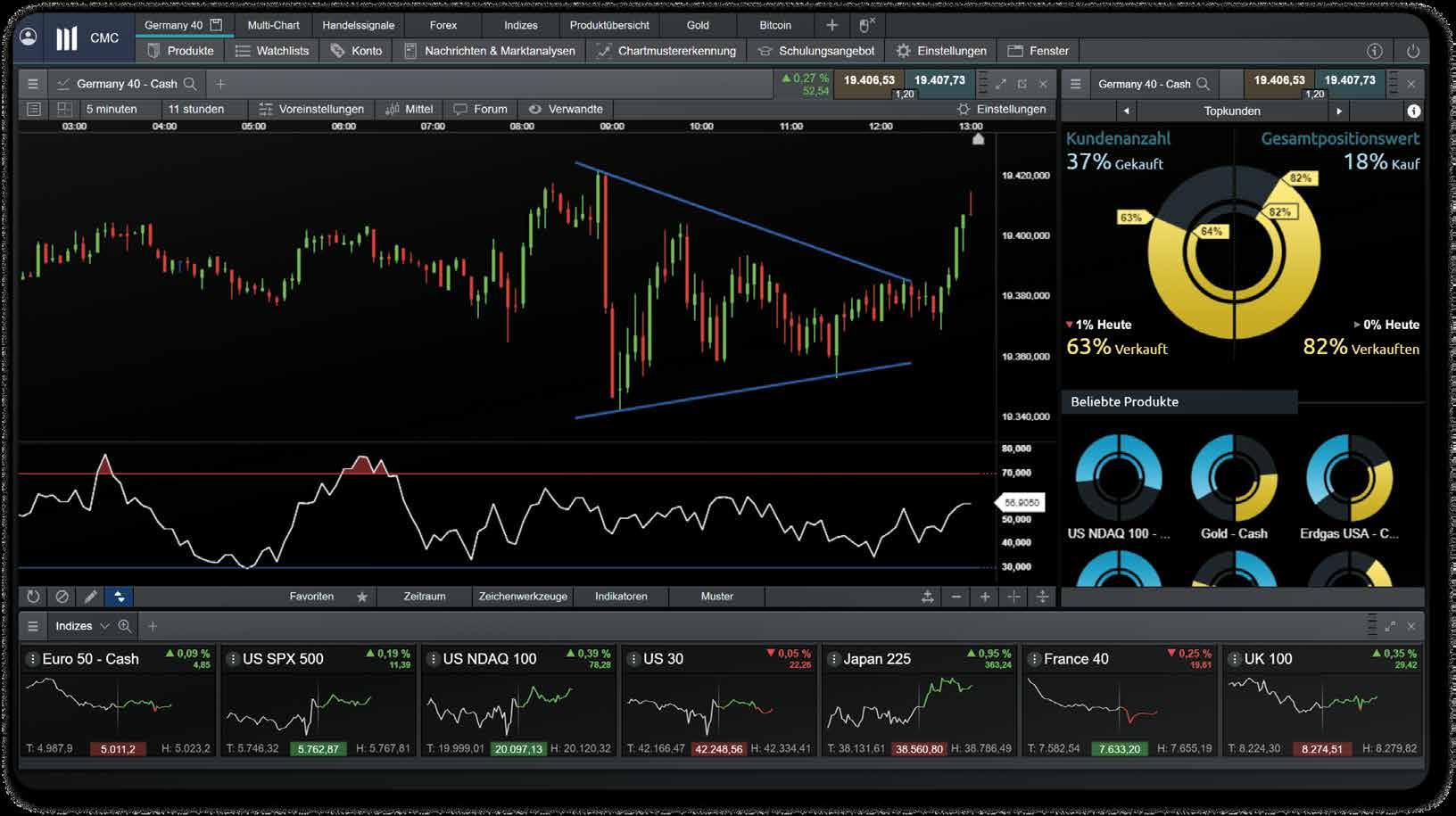Click the zoom-search icon in the Indizes panel
This screenshot has height=816, width=1456.
coord(125,626)
